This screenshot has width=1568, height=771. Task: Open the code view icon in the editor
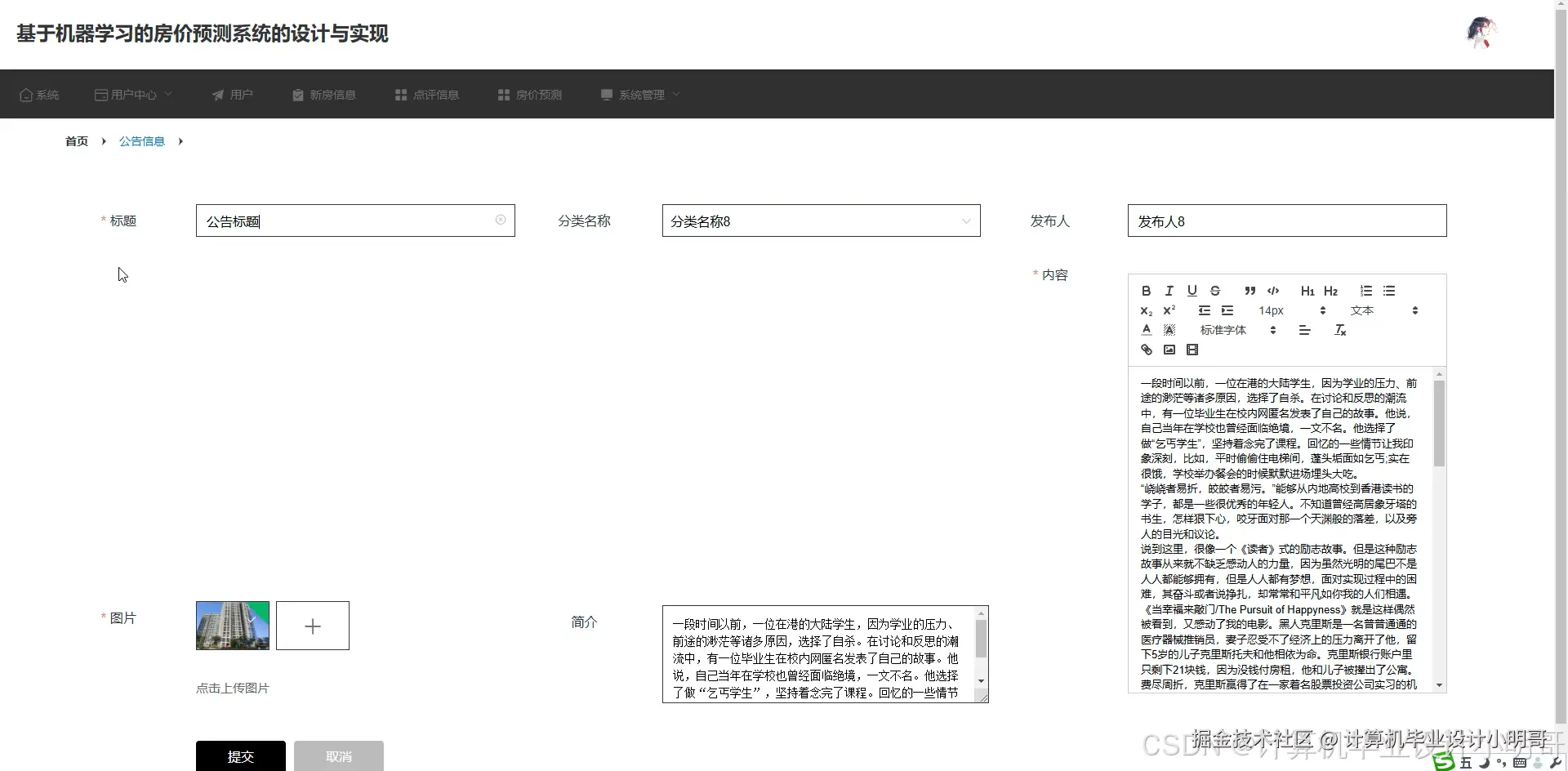pos(1273,291)
